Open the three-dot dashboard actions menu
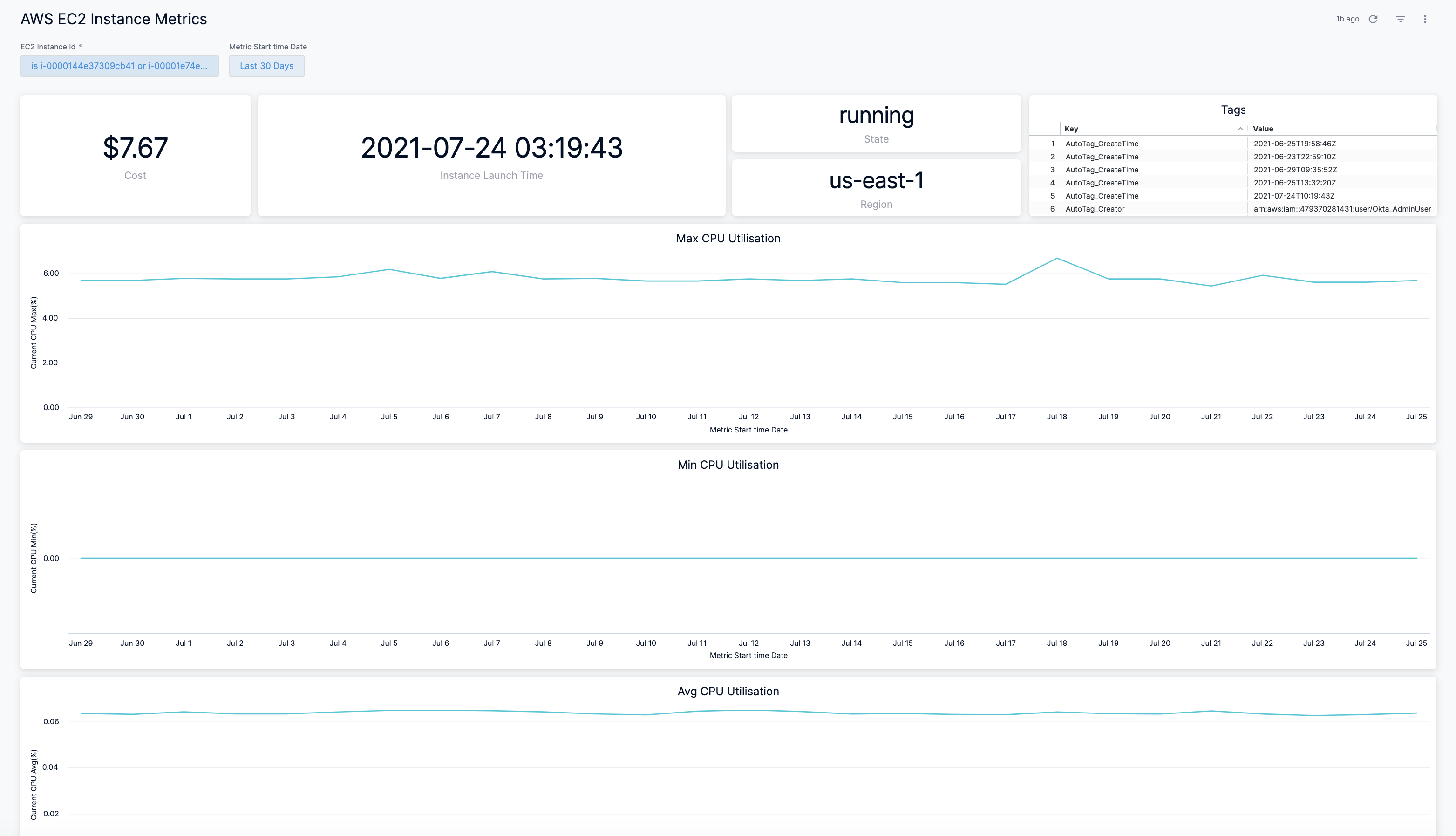 (1425, 19)
